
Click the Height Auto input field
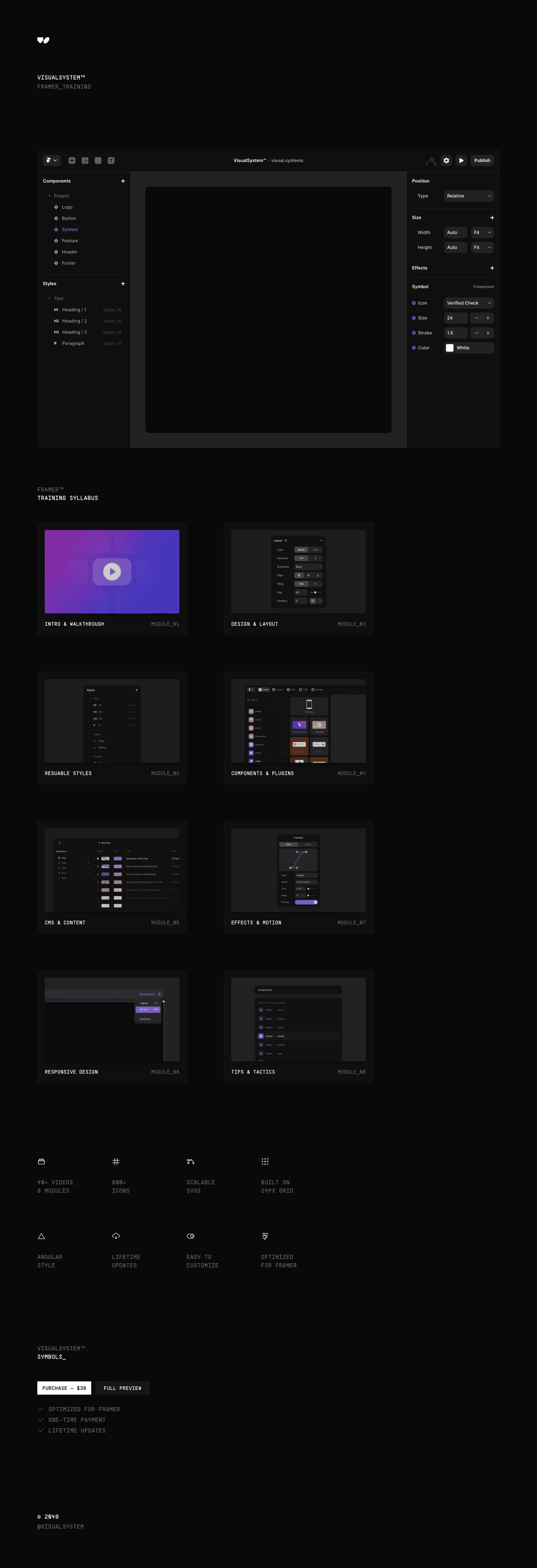(455, 248)
